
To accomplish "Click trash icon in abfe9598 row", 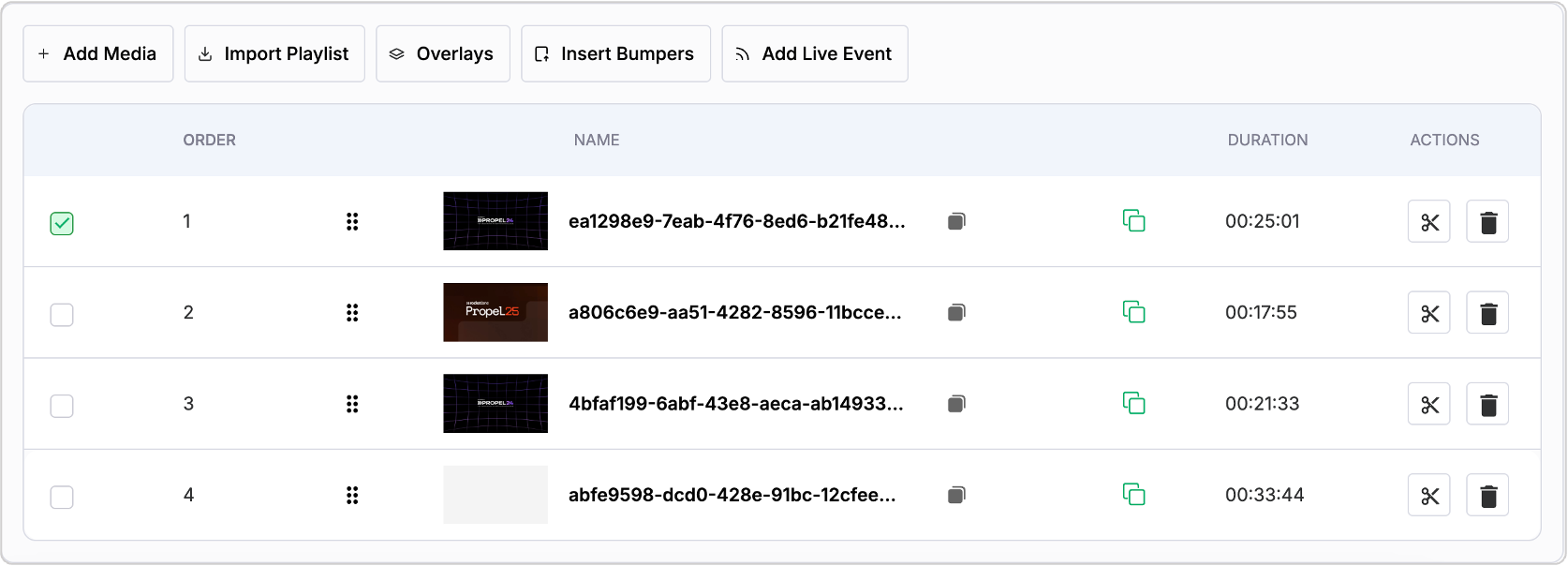I will pos(1487,495).
